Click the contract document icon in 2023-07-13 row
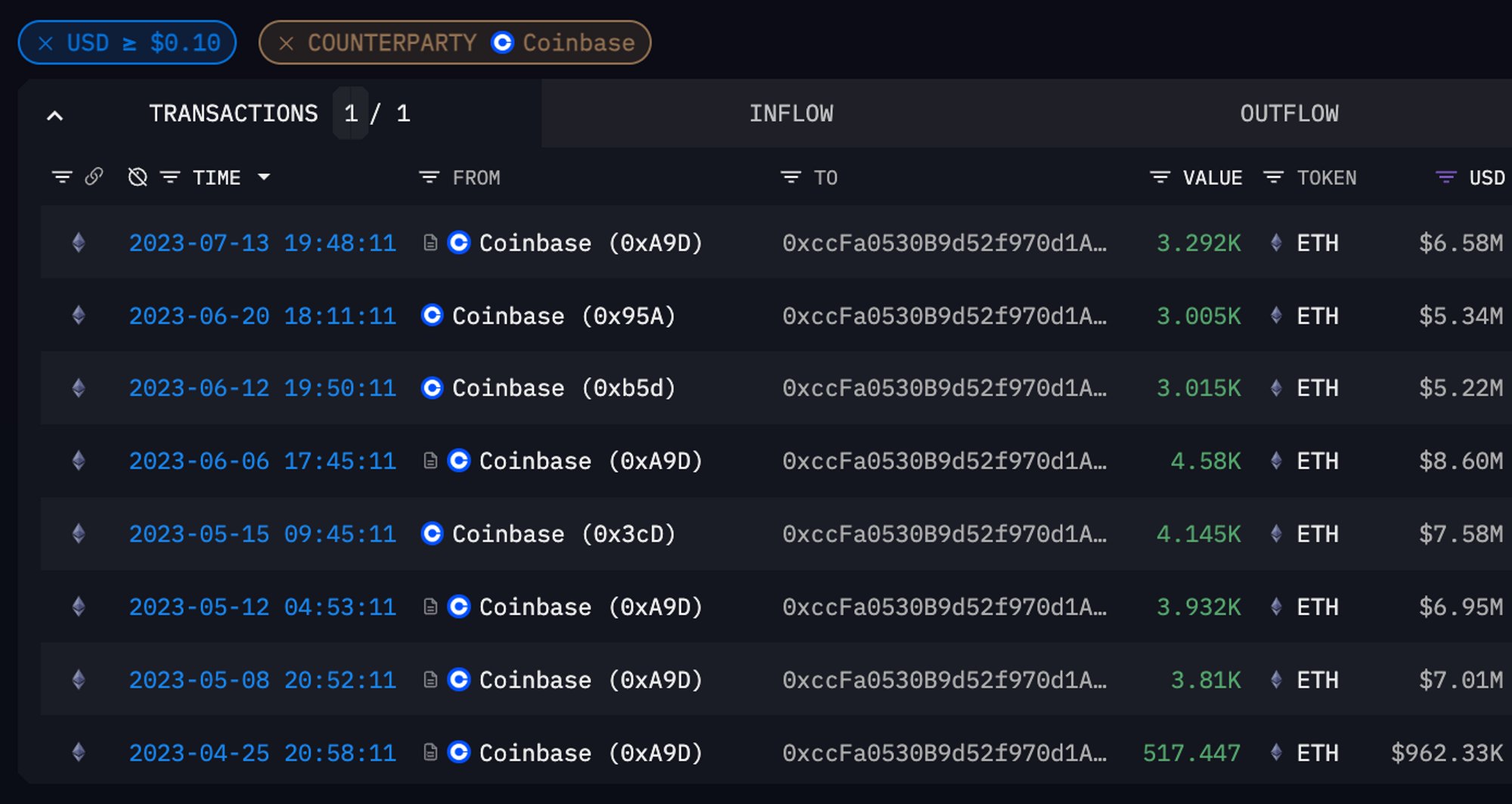The height and width of the screenshot is (804, 1512). 430,243
